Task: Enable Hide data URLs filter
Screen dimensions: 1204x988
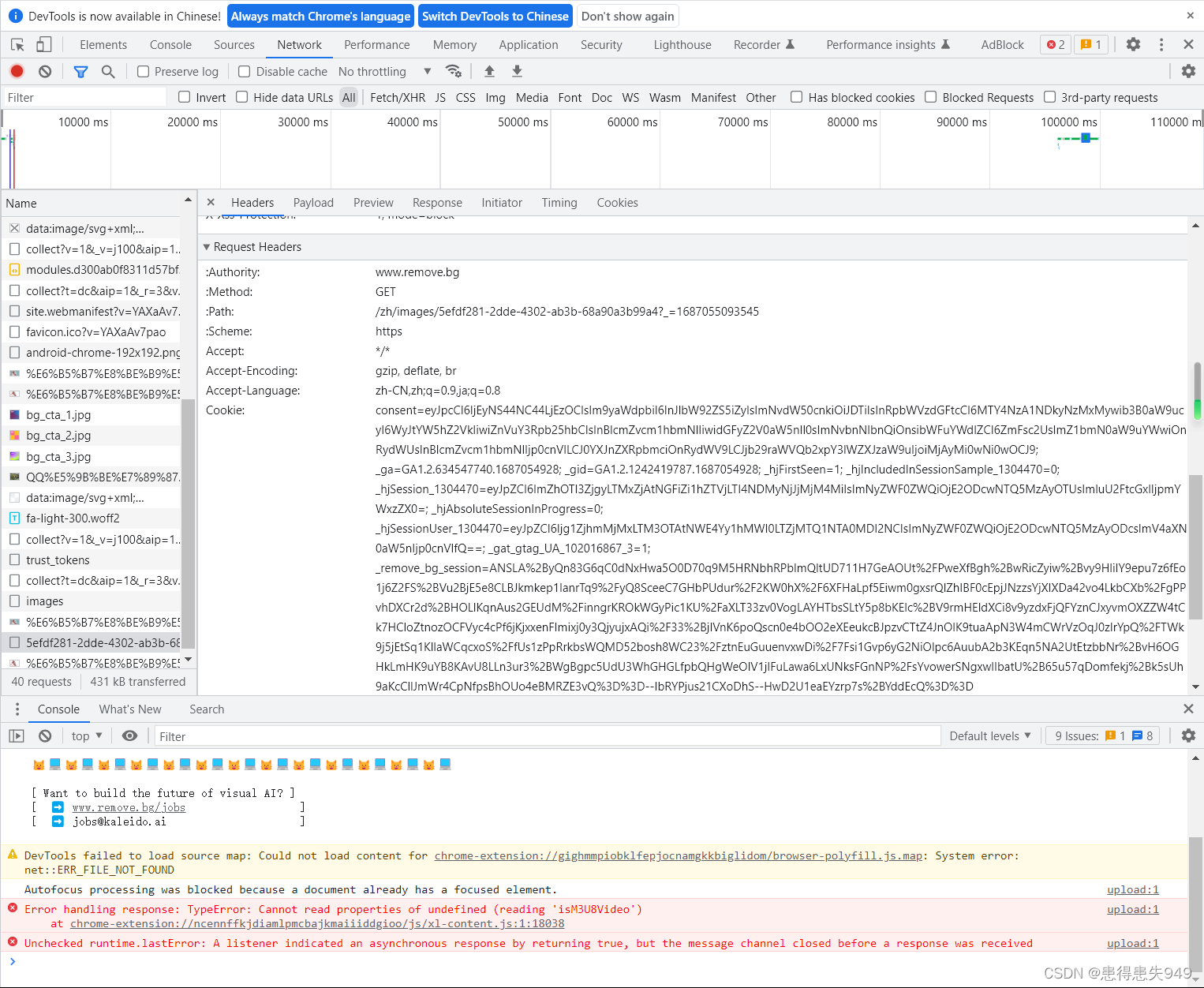Action: (241, 97)
